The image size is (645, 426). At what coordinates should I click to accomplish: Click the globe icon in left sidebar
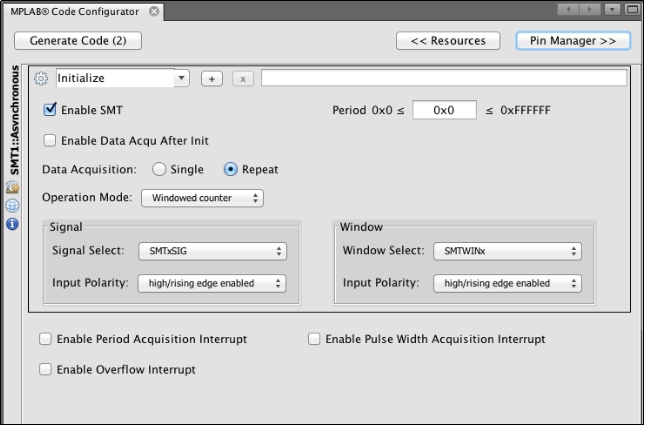[x=12, y=206]
